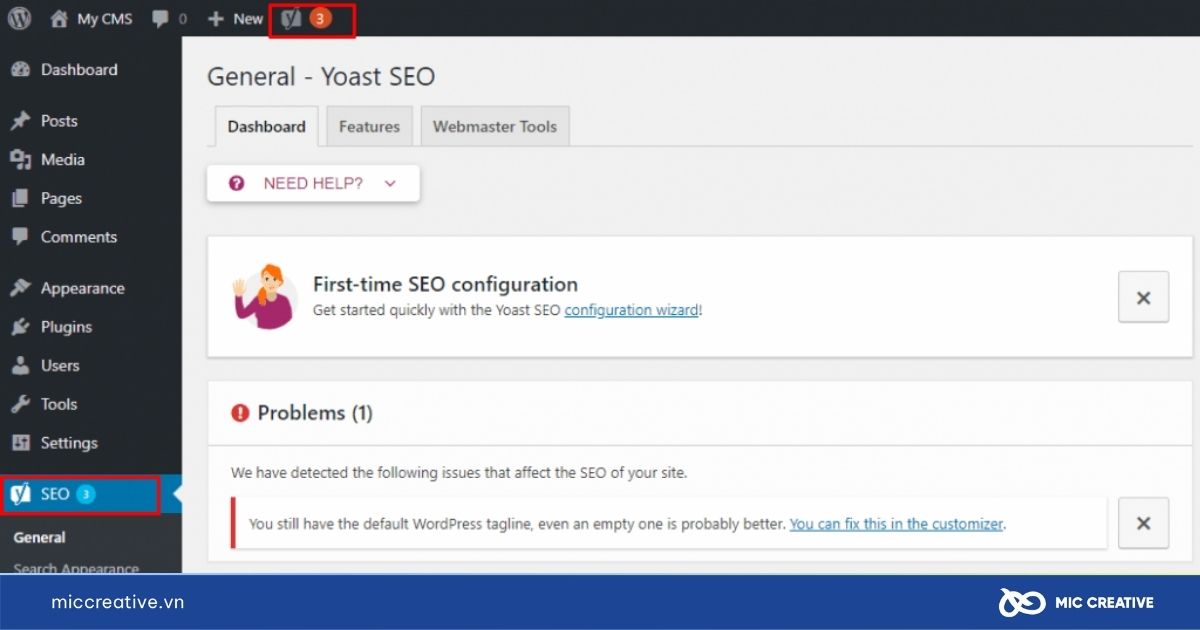Switch to the Features tab
The width and height of the screenshot is (1200, 630).
pos(369,127)
